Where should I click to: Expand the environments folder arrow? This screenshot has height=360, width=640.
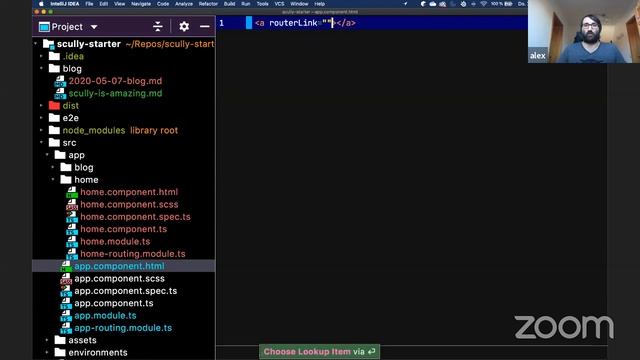(x=47, y=352)
